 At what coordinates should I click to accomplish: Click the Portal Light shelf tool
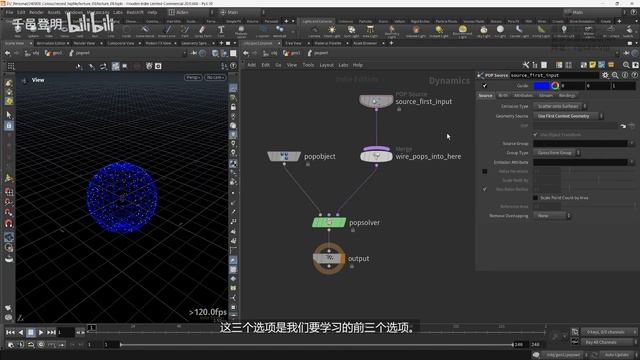pos(541,31)
